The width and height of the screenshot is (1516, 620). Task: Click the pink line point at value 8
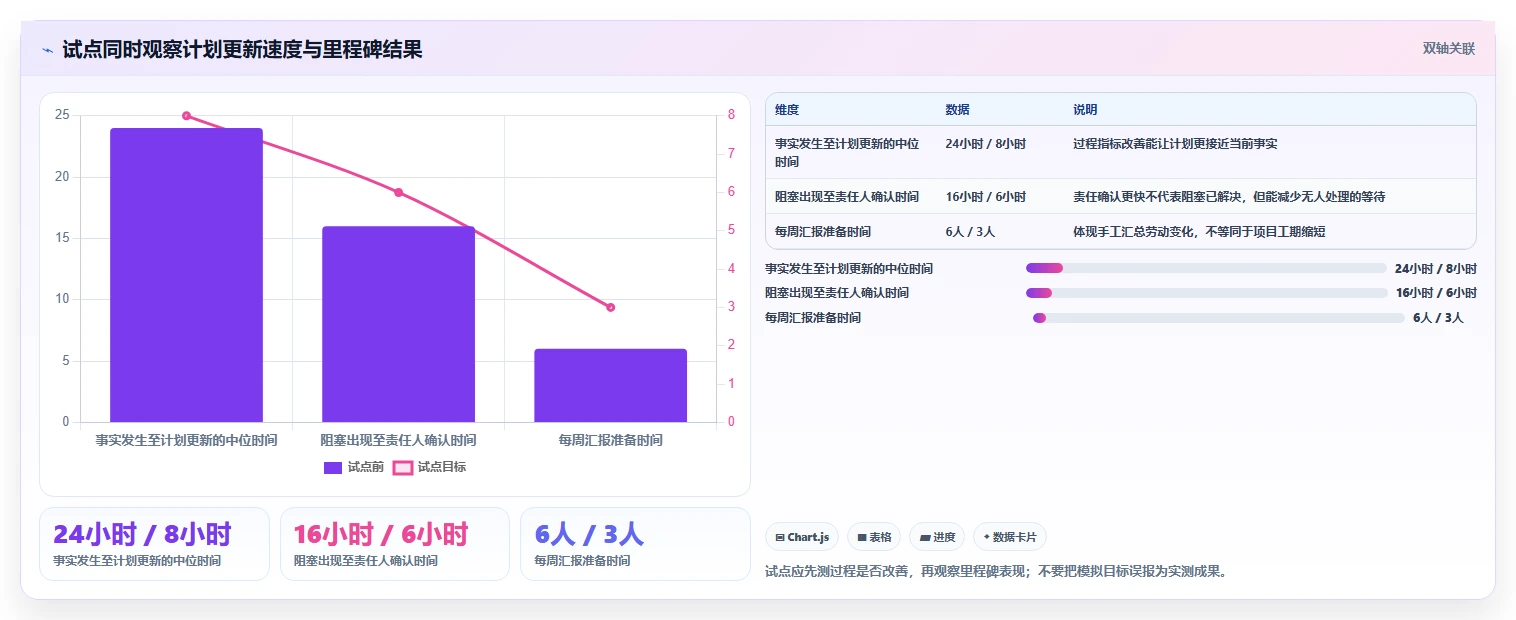pyautogui.click(x=186, y=116)
